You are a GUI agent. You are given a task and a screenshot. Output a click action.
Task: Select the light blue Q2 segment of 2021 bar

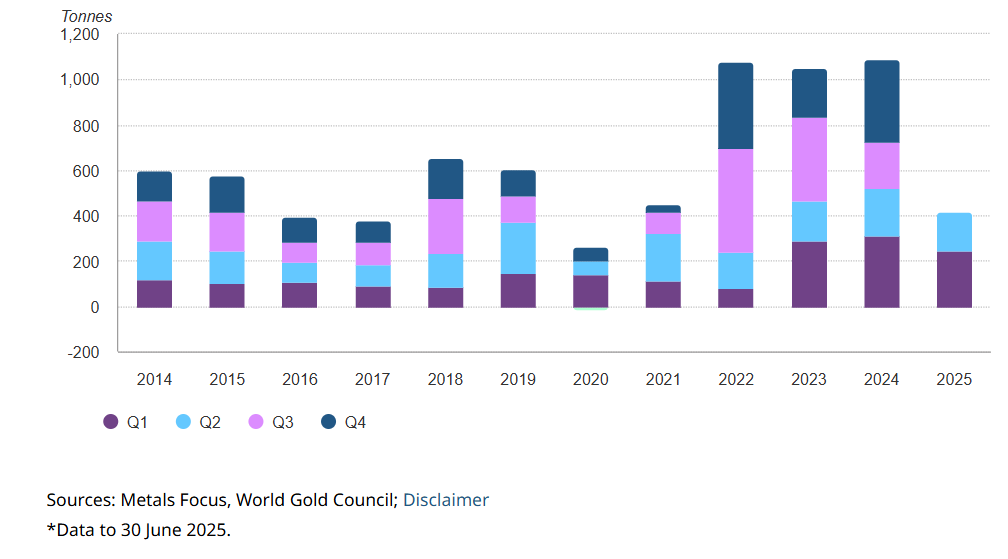point(663,257)
